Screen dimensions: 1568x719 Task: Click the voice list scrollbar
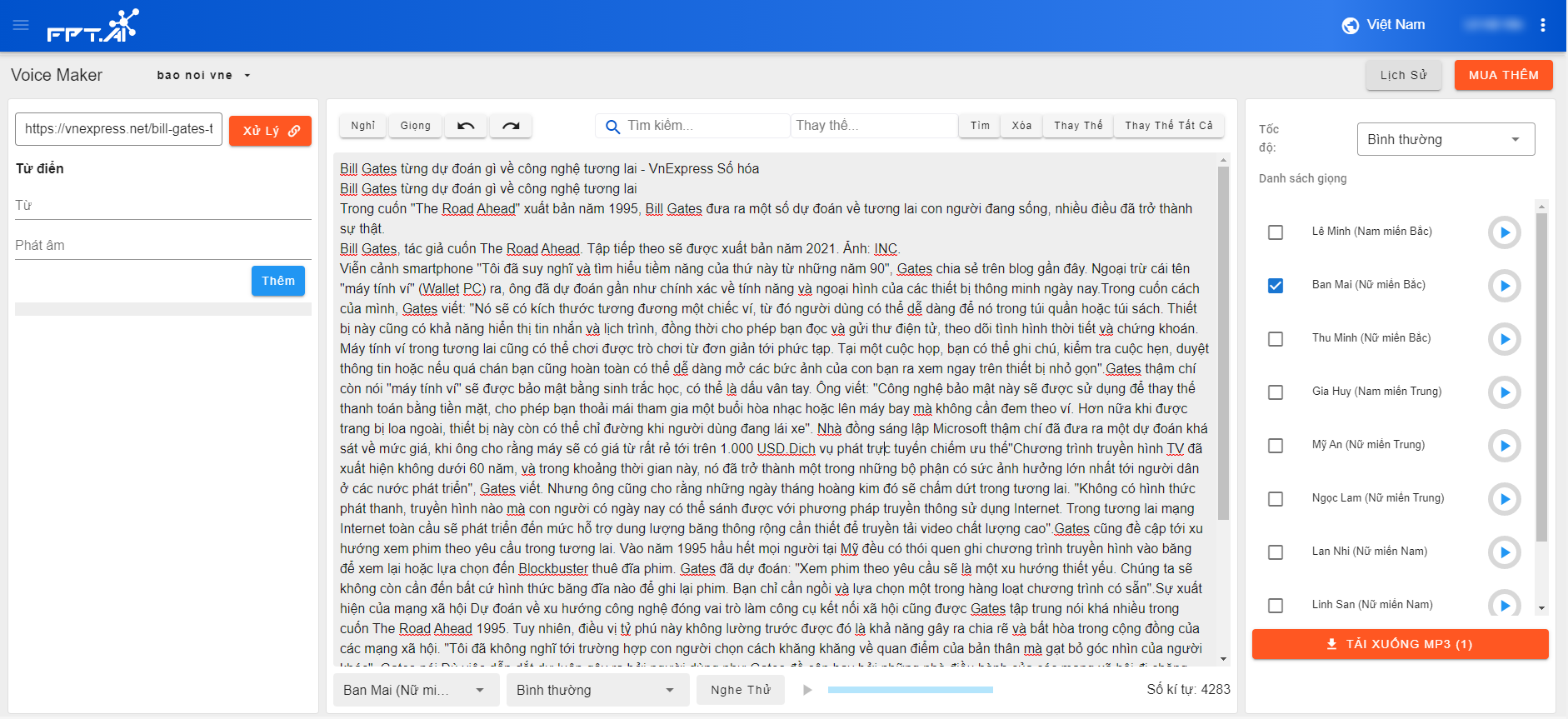(x=1541, y=377)
